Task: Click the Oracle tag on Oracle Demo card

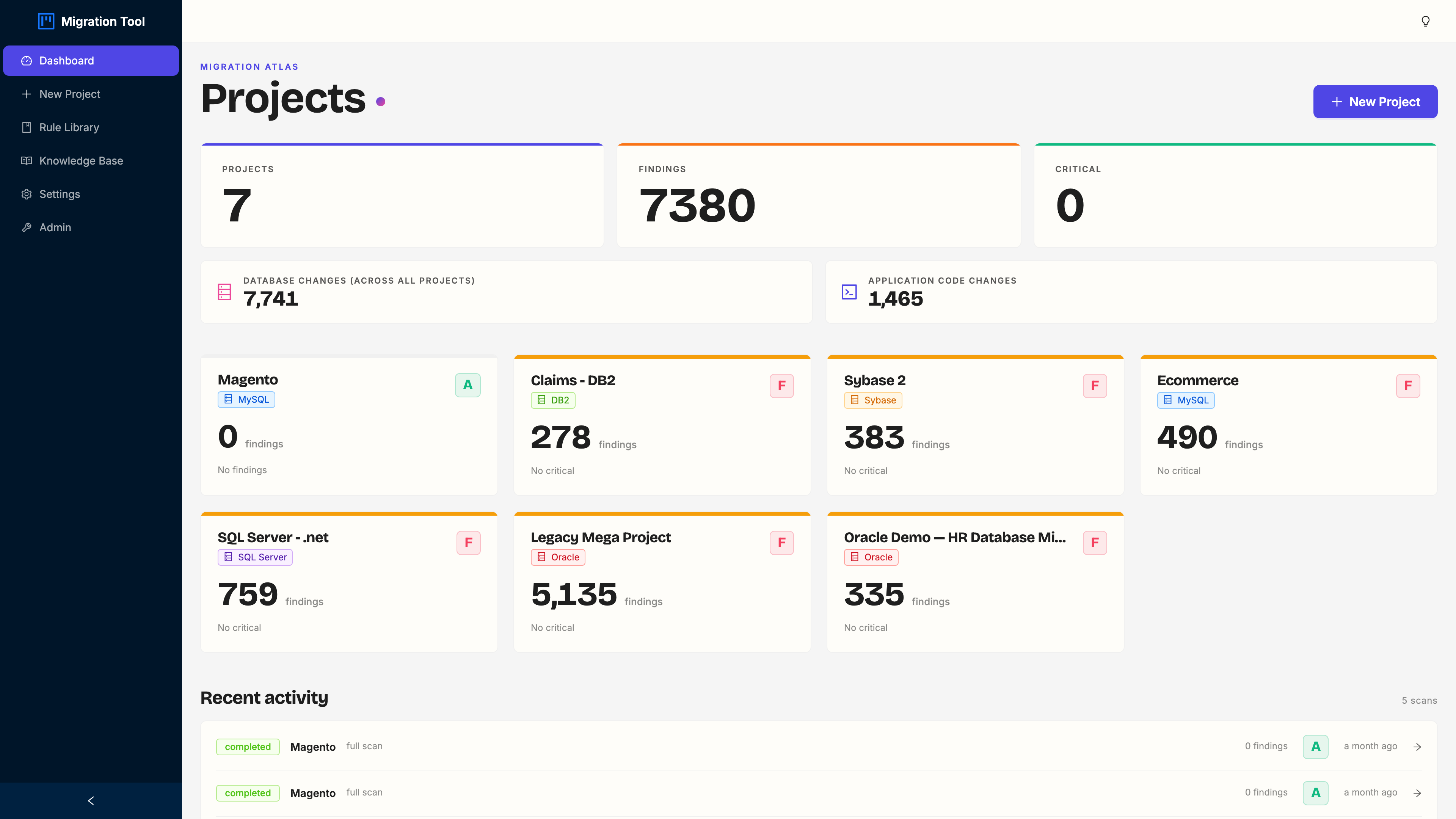Action: 871,557
